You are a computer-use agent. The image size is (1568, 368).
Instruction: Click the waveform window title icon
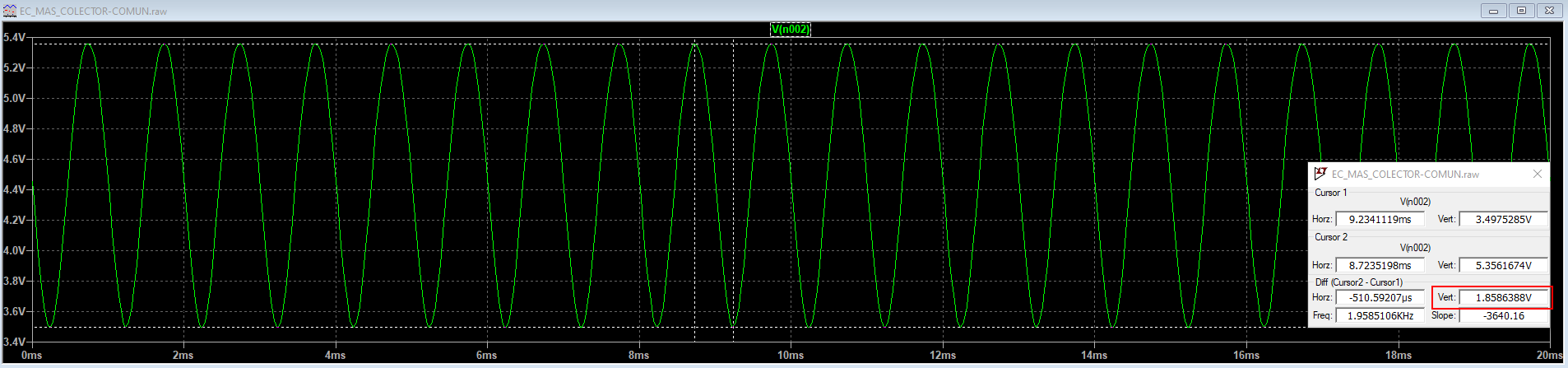10,11
